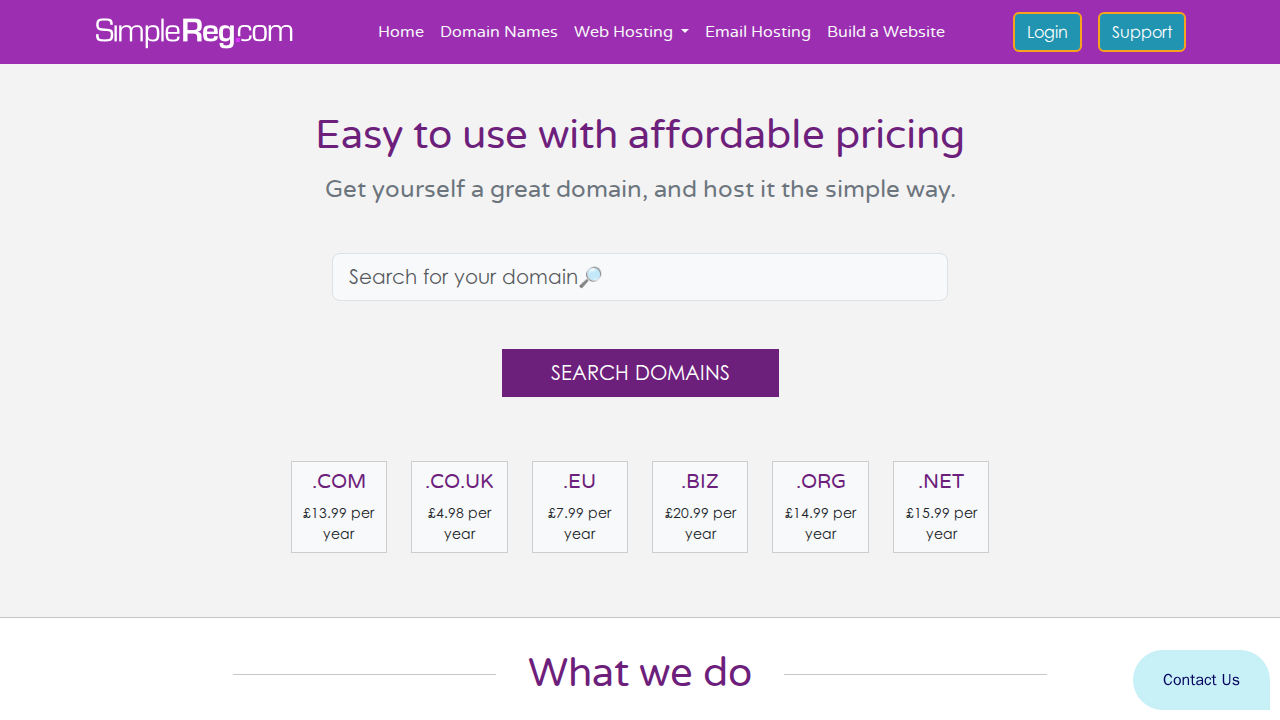Viewport: 1280px width, 720px height.
Task: Click the What we do heading
Action: click(640, 672)
